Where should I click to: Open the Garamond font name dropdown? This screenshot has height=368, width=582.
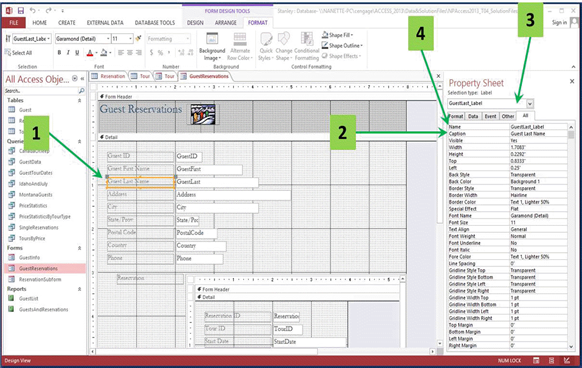coord(108,39)
